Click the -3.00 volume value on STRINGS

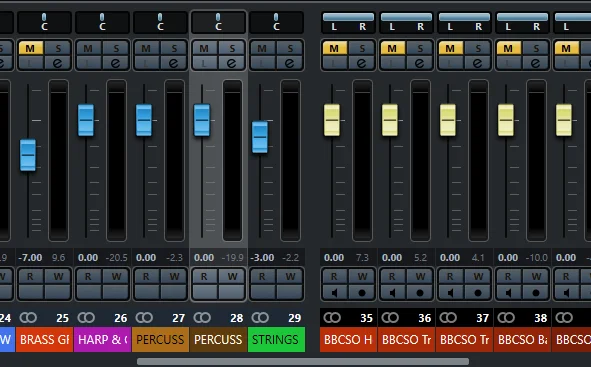click(x=262, y=258)
